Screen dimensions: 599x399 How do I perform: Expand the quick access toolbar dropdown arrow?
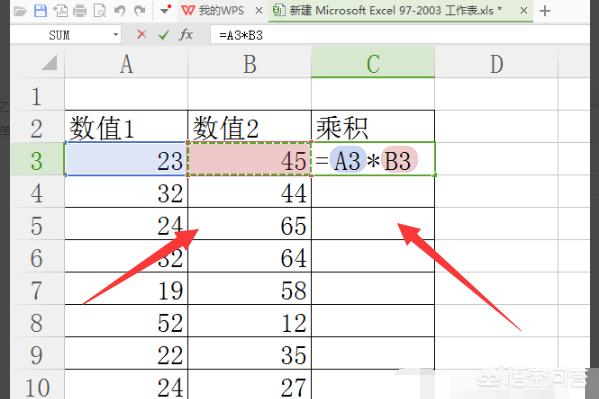[x=165, y=10]
